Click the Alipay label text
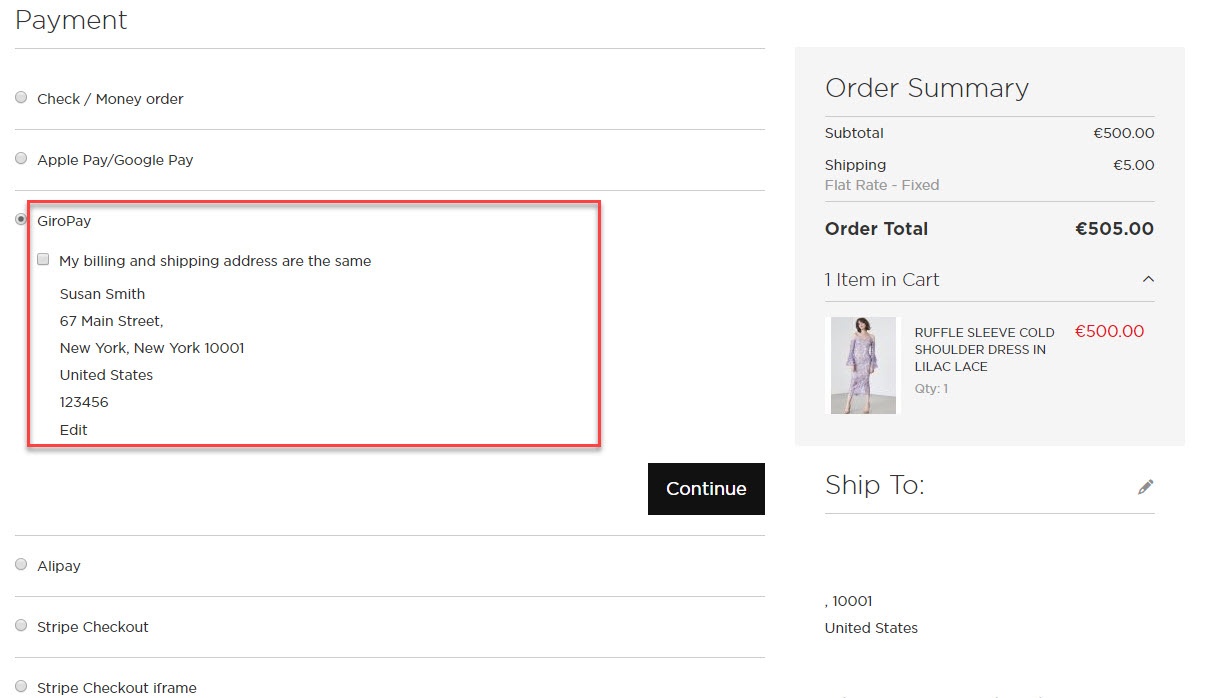Viewport: 1206px width, 698px height. (x=59, y=566)
